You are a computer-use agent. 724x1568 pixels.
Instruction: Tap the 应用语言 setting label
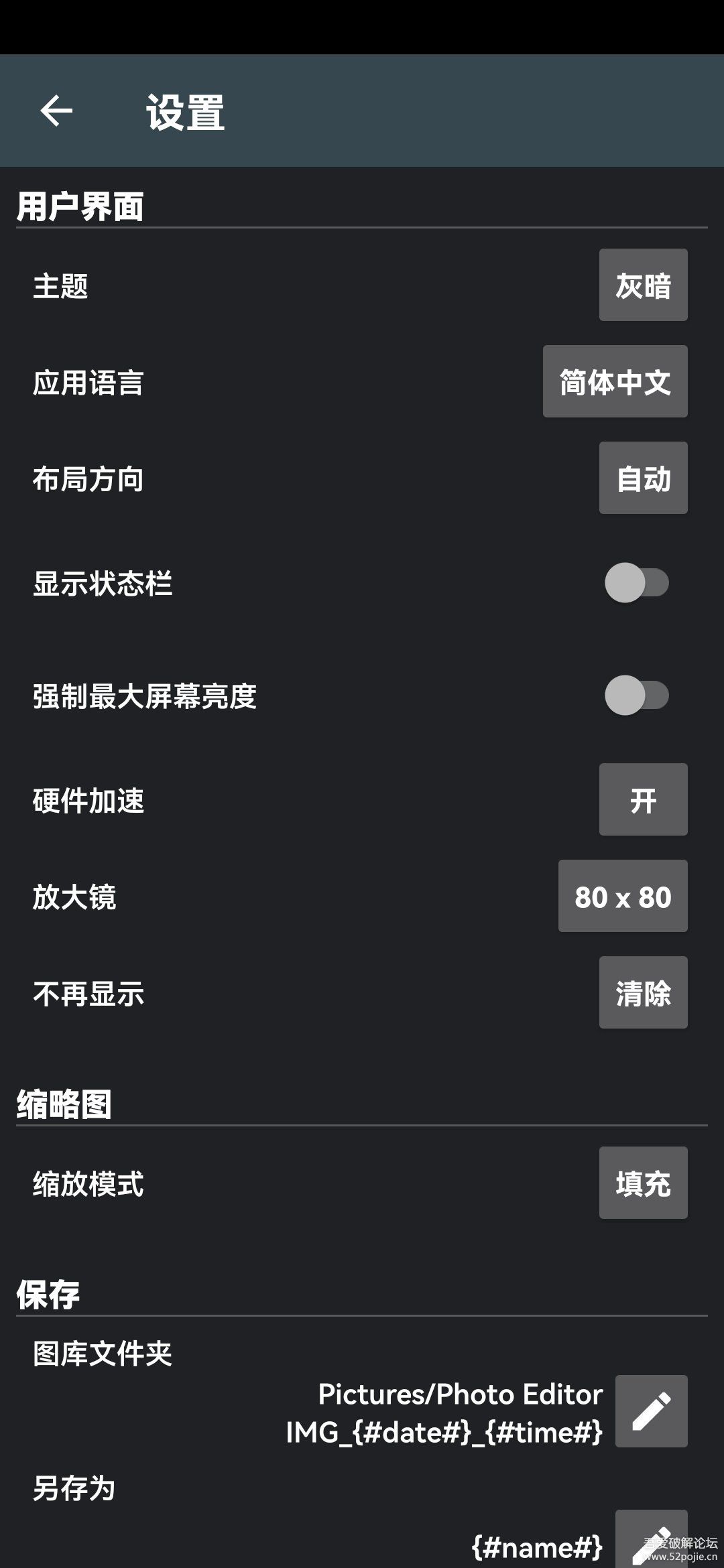[88, 383]
